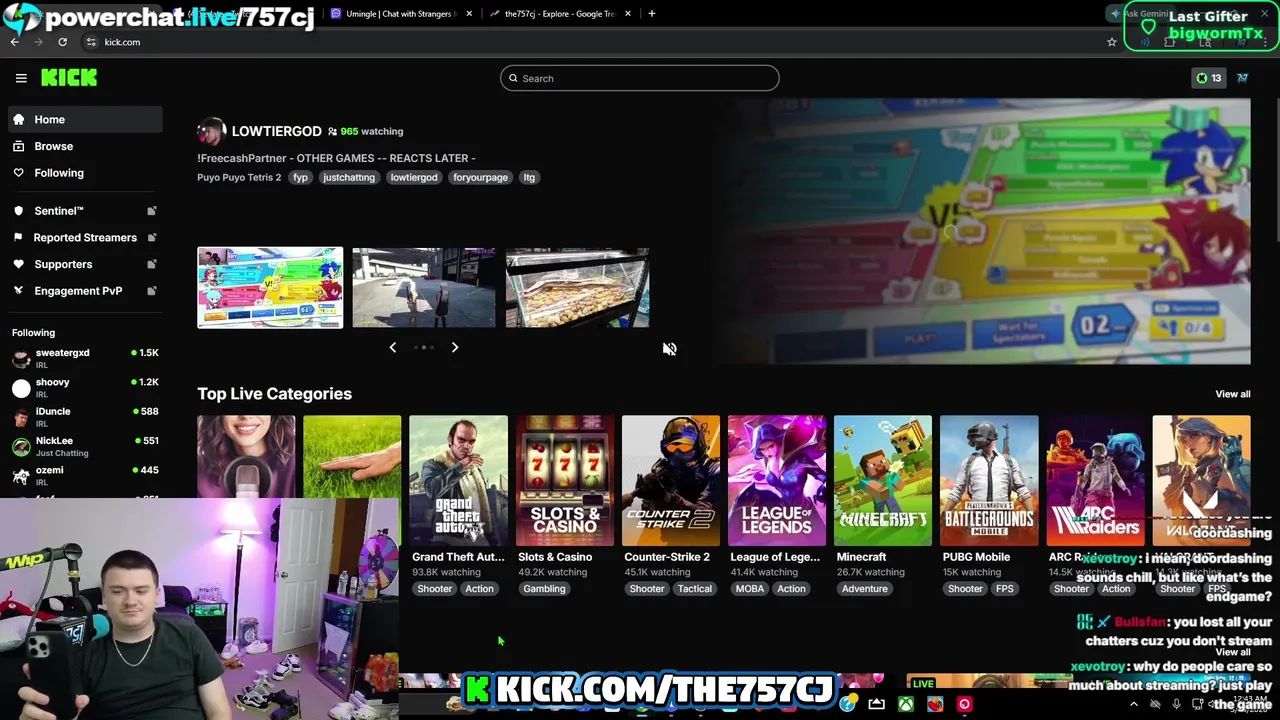Viewport: 1280px width, 720px height.
Task: Open NickLee in the Following list
Action: point(85,446)
